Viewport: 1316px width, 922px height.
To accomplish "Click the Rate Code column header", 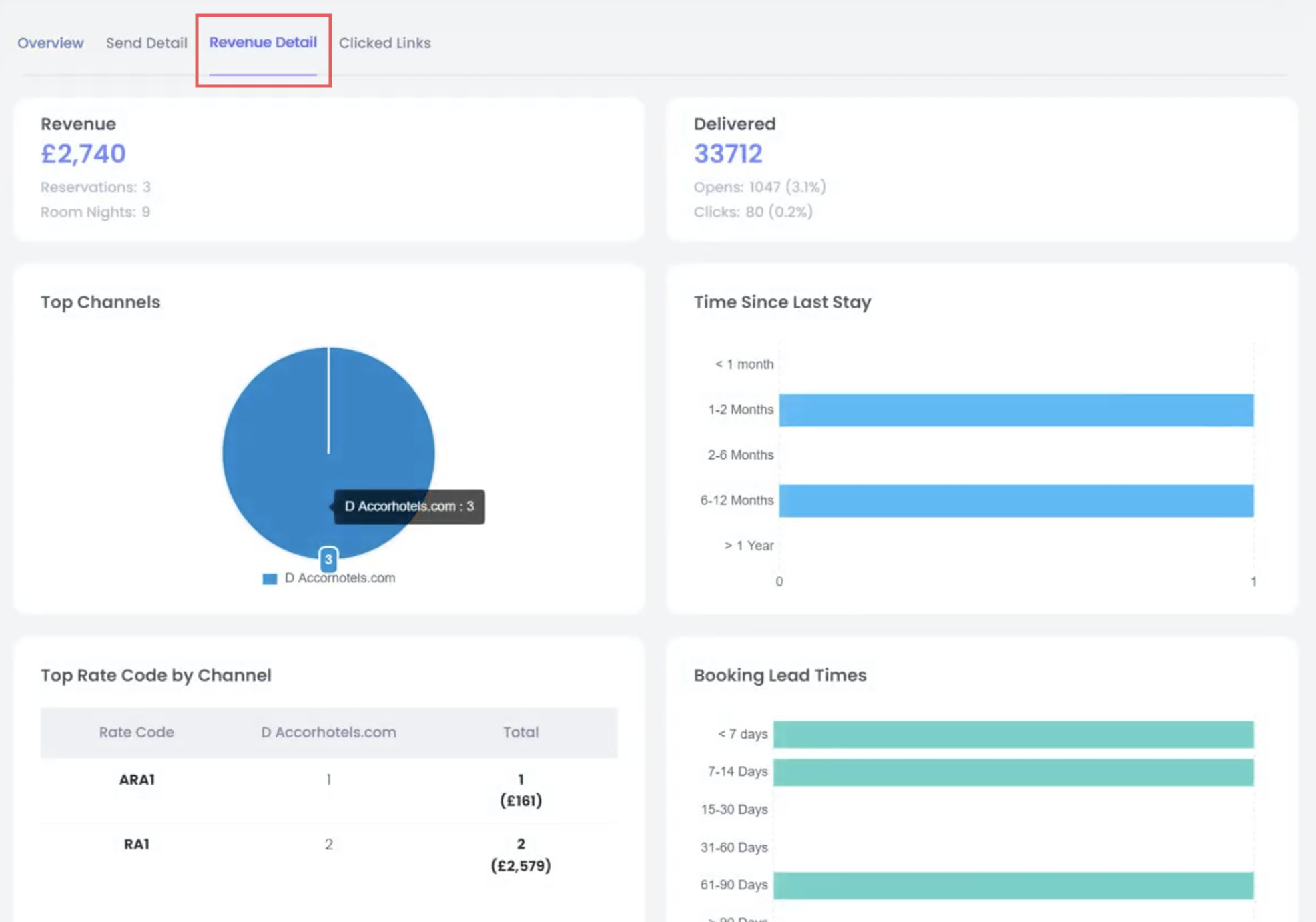I will pyautogui.click(x=136, y=732).
